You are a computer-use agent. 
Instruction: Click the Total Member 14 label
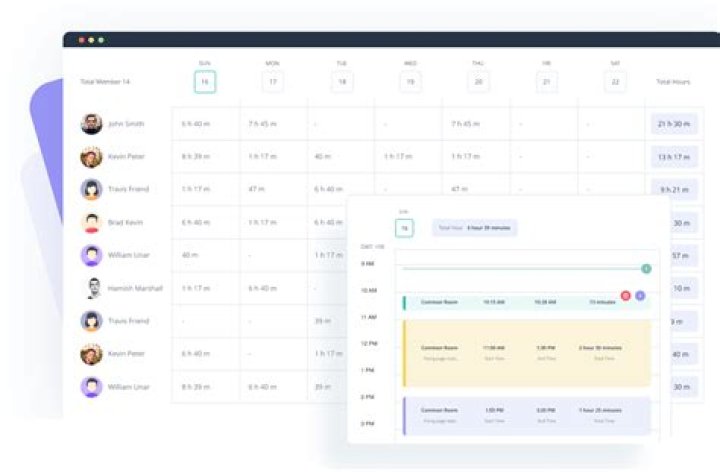[105, 82]
